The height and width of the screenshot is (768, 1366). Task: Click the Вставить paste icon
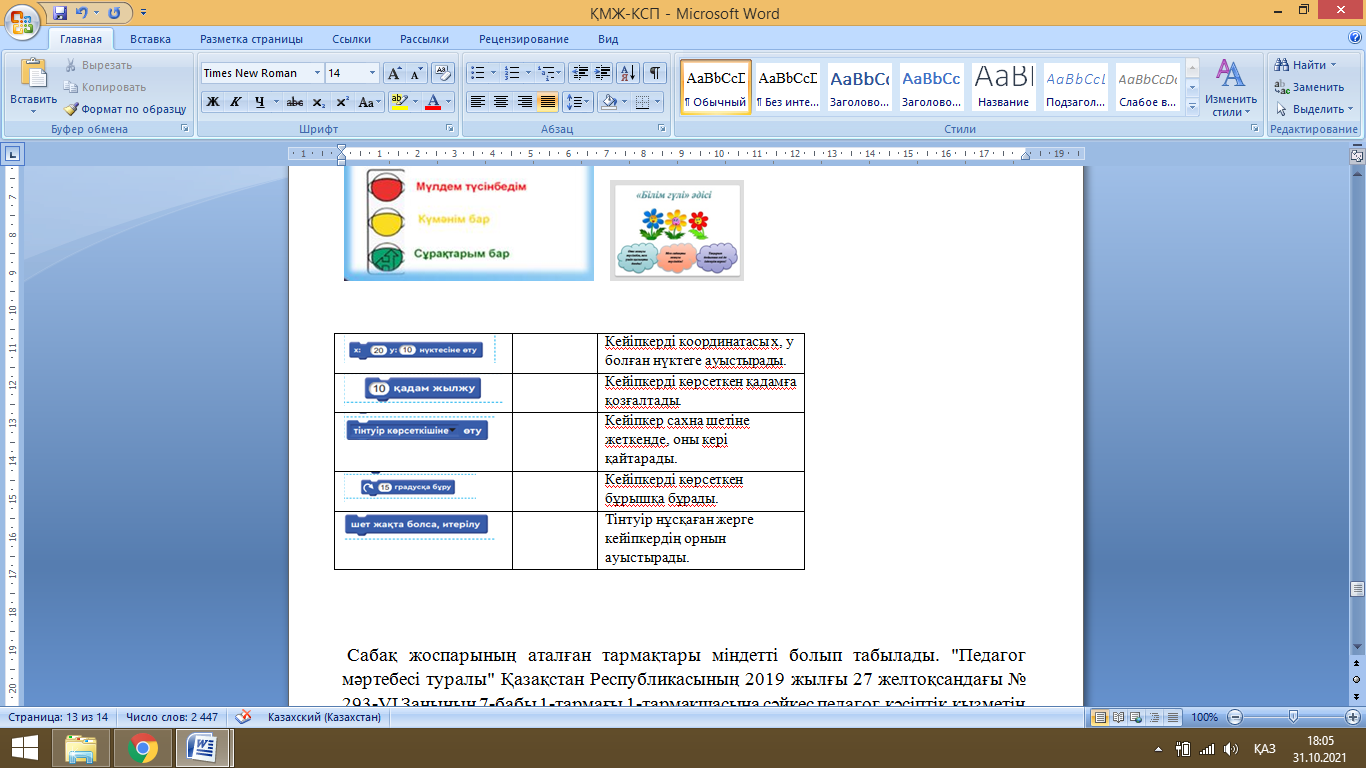[x=34, y=74]
